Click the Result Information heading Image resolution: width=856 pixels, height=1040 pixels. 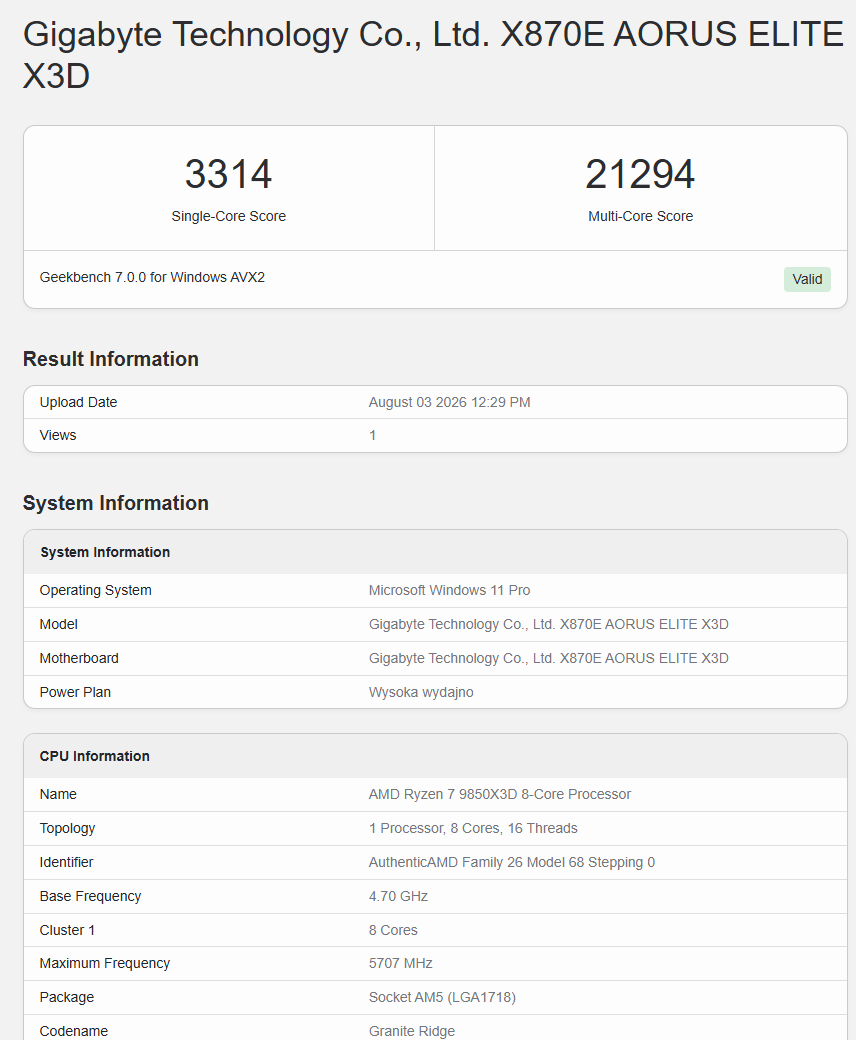[111, 359]
